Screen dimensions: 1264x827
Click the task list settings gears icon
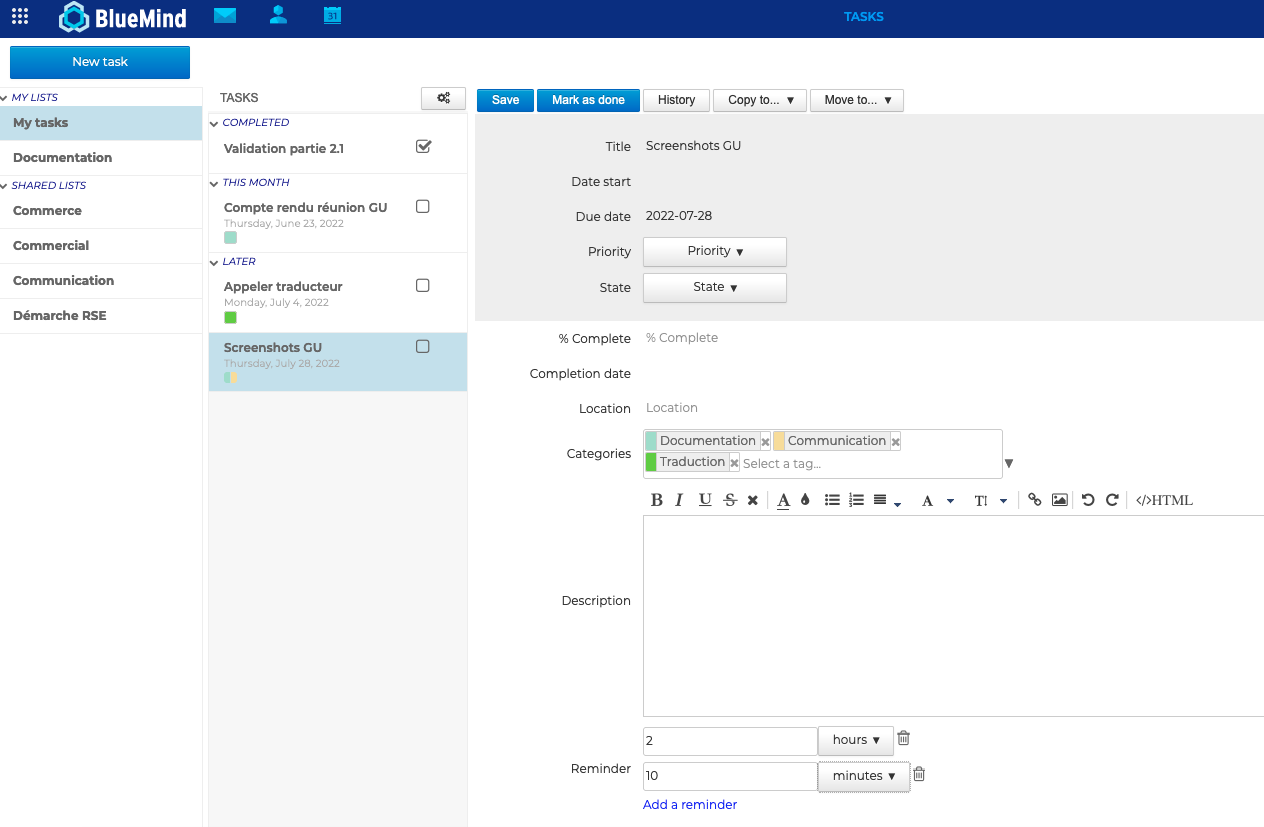click(x=443, y=98)
